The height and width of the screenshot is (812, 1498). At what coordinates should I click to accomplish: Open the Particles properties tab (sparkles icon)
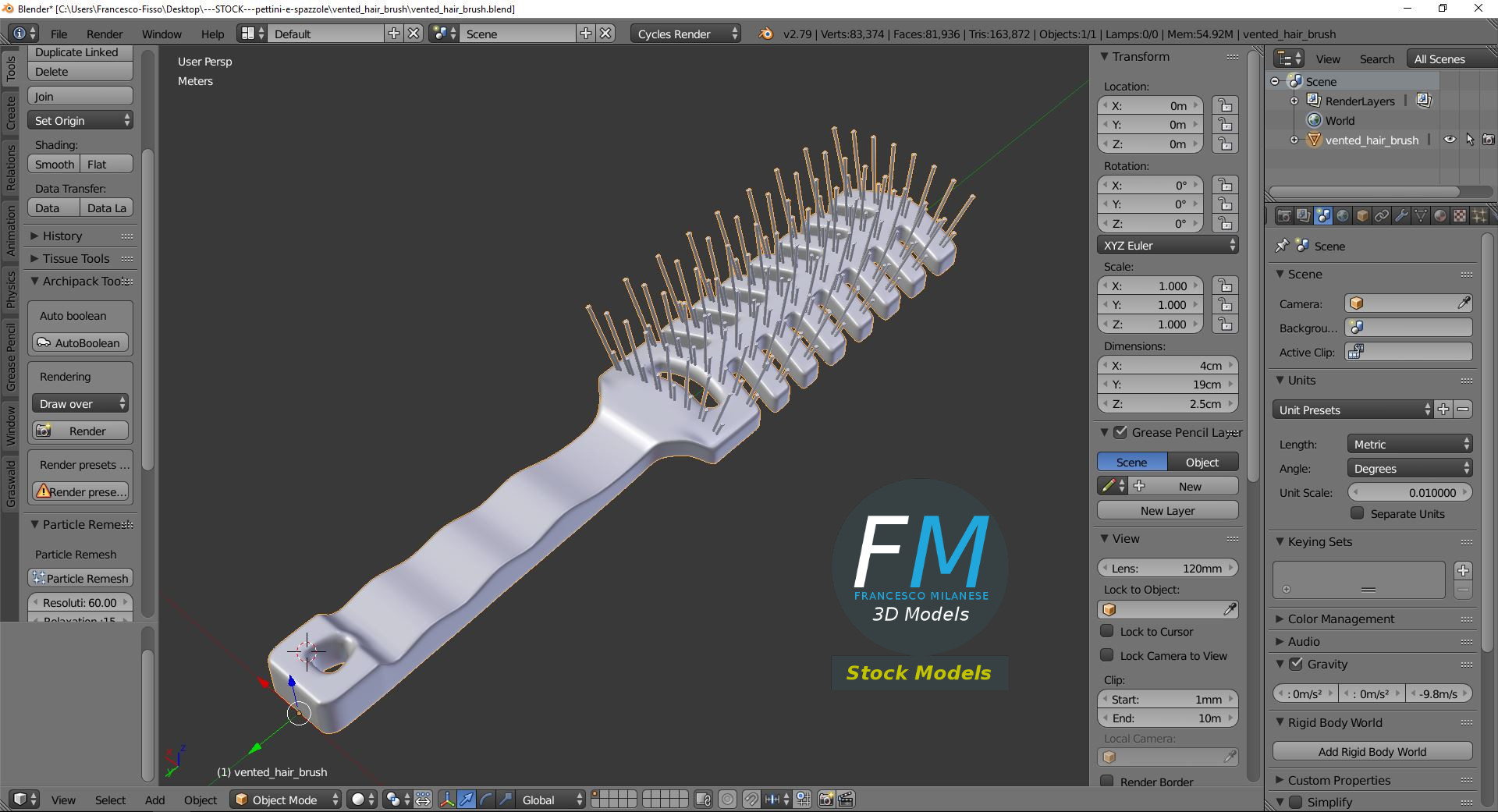click(1479, 215)
